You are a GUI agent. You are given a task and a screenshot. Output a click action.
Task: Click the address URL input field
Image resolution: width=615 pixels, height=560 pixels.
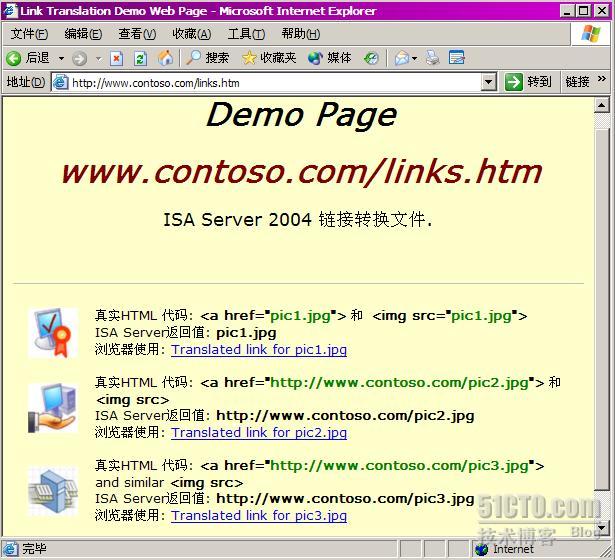[x=275, y=83]
